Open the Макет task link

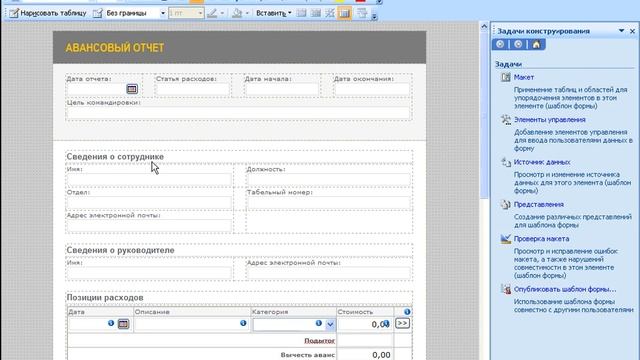[524, 77]
